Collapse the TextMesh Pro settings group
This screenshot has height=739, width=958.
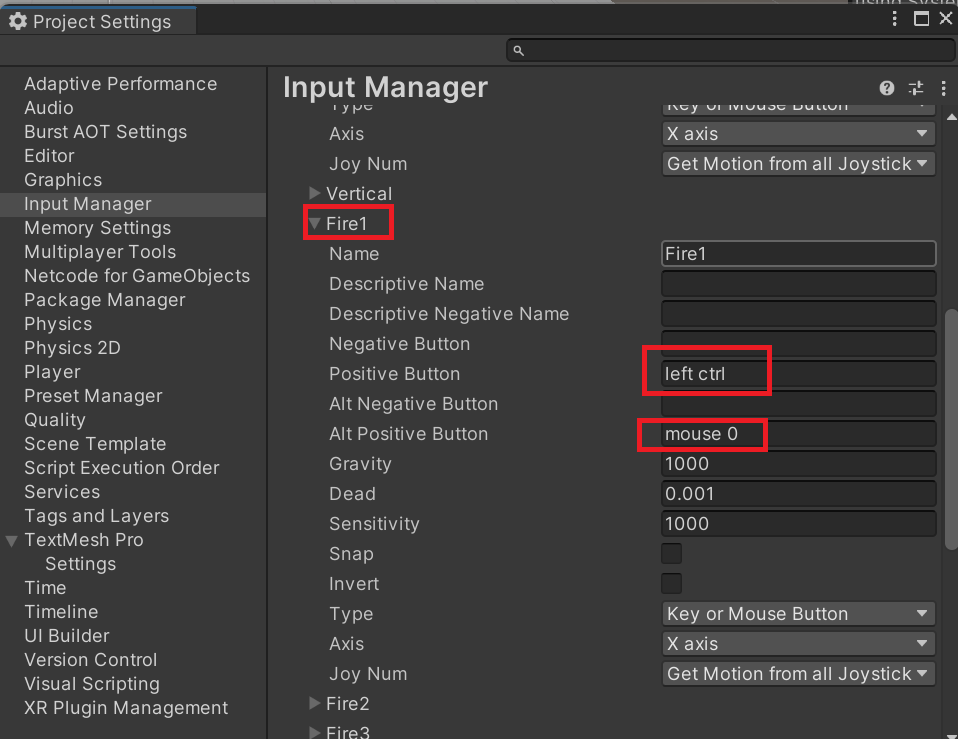pos(12,541)
